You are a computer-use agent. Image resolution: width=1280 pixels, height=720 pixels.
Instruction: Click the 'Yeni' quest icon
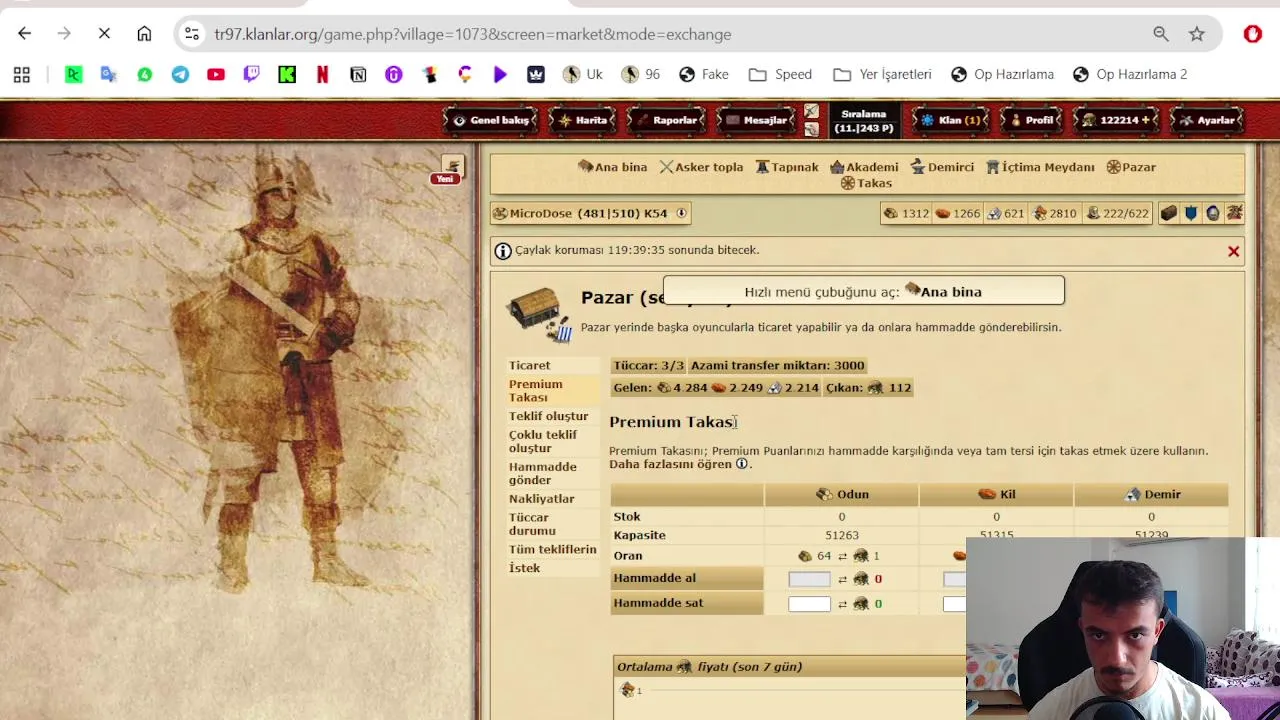(451, 167)
